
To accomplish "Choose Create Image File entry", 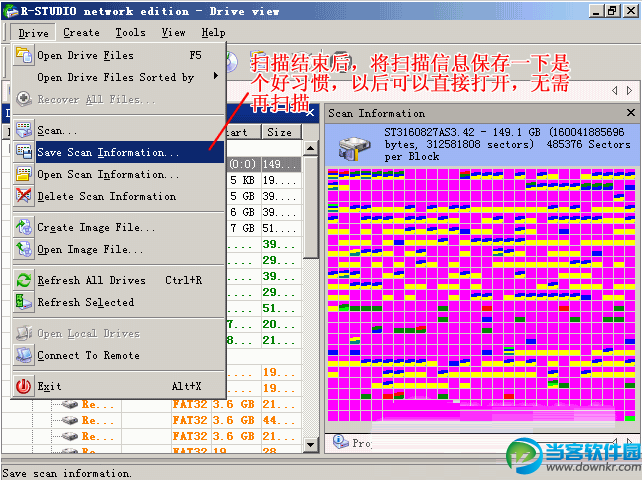I will pyautogui.click(x=119, y=227).
